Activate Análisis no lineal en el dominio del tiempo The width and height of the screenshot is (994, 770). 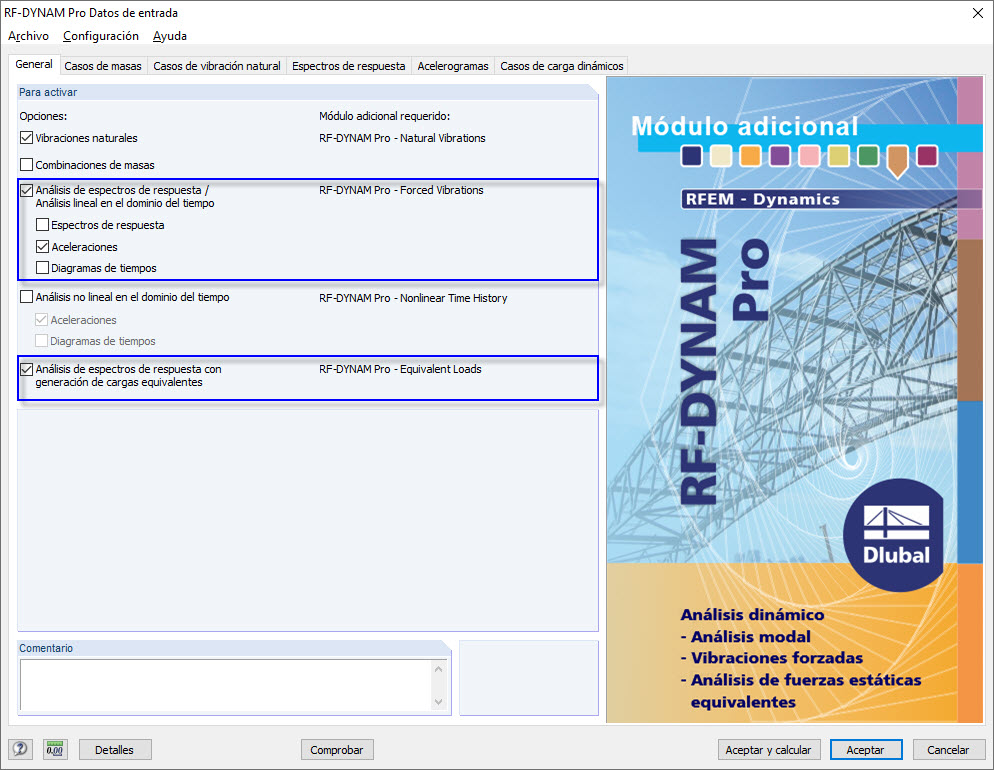coord(26,297)
